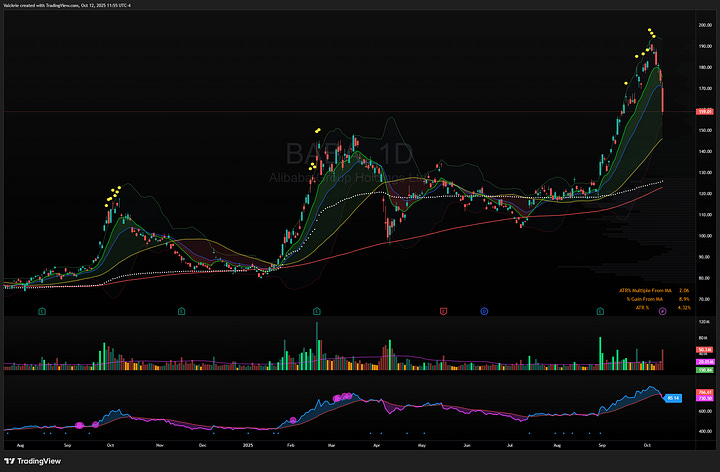Viewport: 720px width, 472px height.
Task: Open the red earnings marker in May
Action: click(x=443, y=311)
